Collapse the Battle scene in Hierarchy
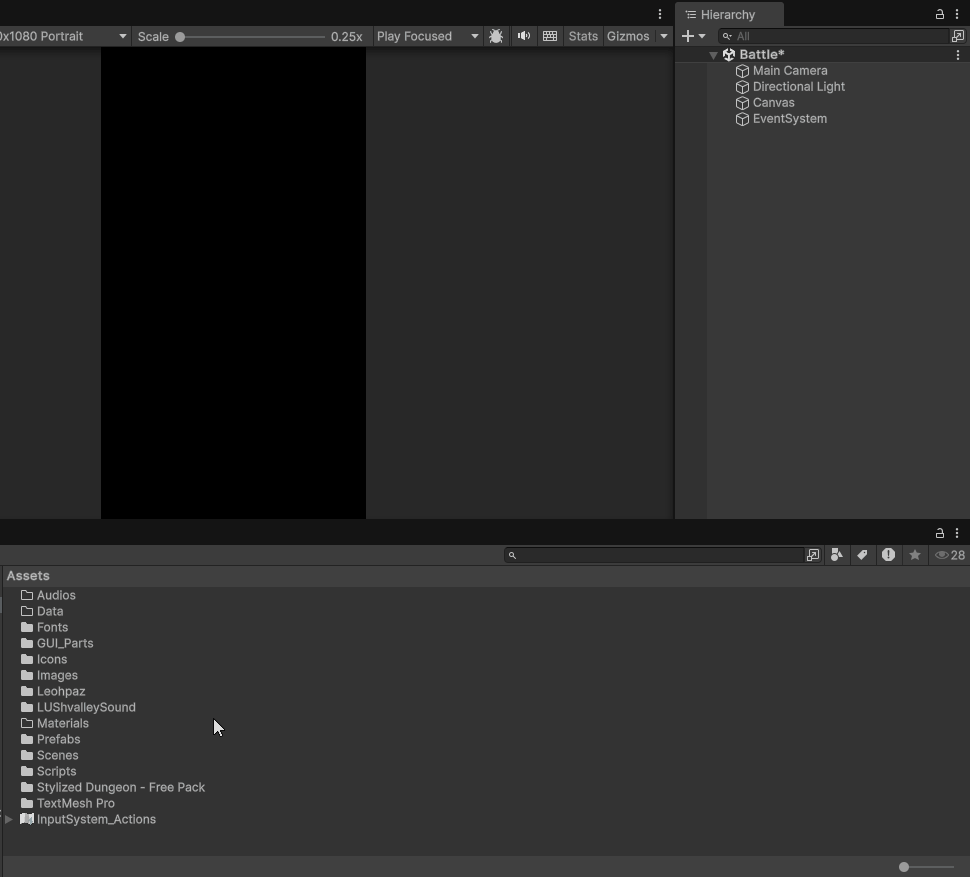Screen dimensions: 970x877 [713, 55]
